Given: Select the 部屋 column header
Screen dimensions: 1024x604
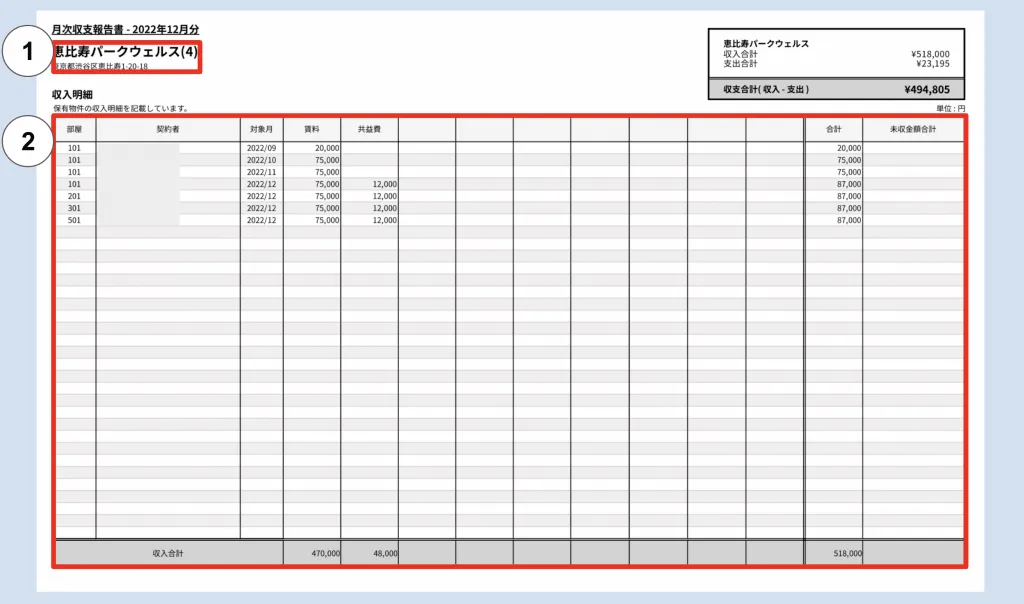Looking at the screenshot, I should (74, 129).
